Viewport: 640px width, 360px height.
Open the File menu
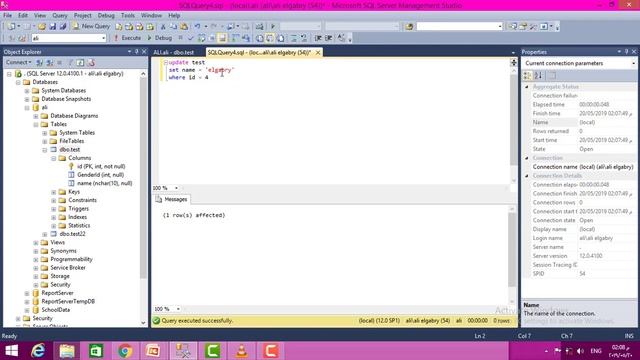tap(7, 15)
